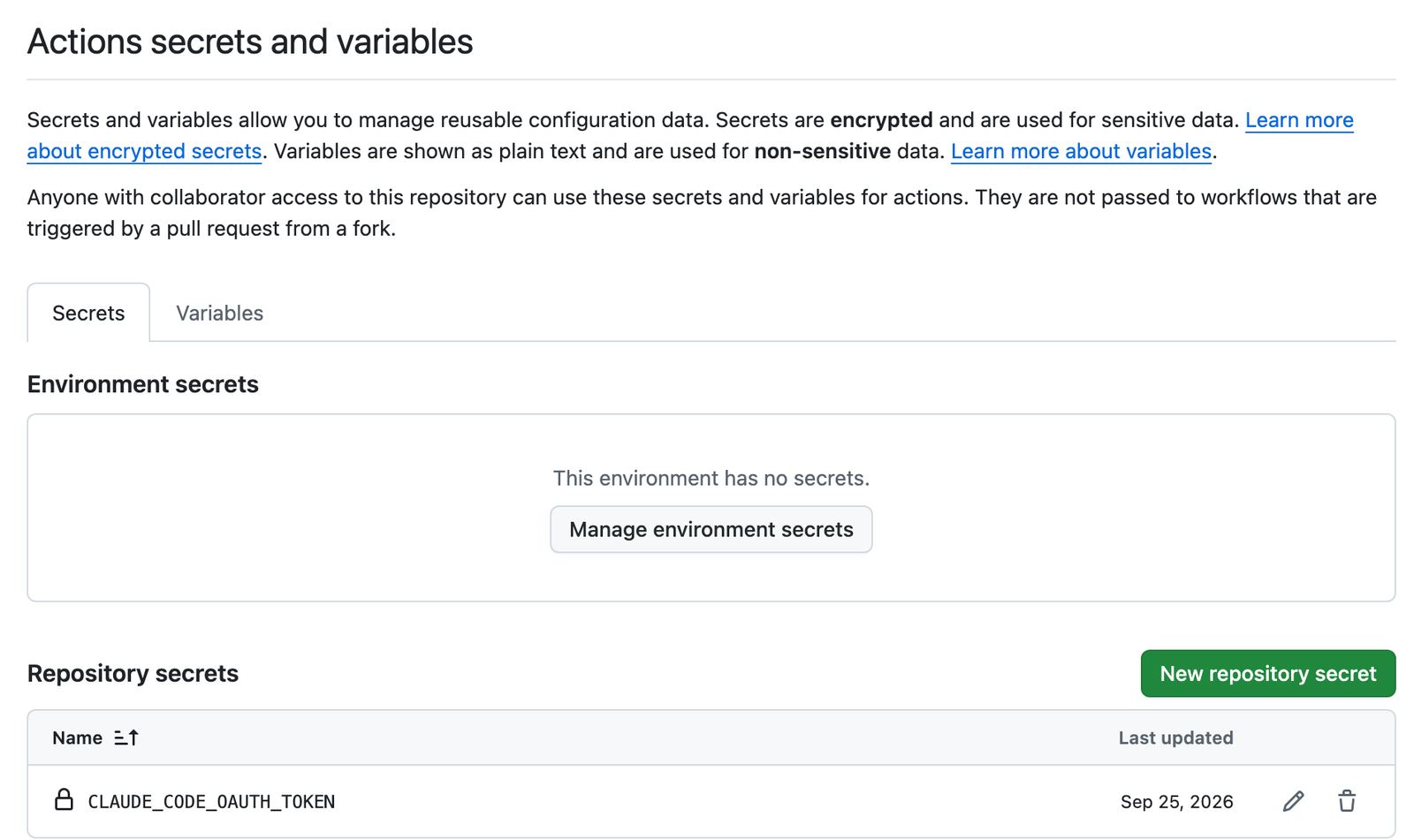This screenshot has width=1414, height=840.
Task: Click the Sep 25, 2026 date
Action: tap(1177, 802)
